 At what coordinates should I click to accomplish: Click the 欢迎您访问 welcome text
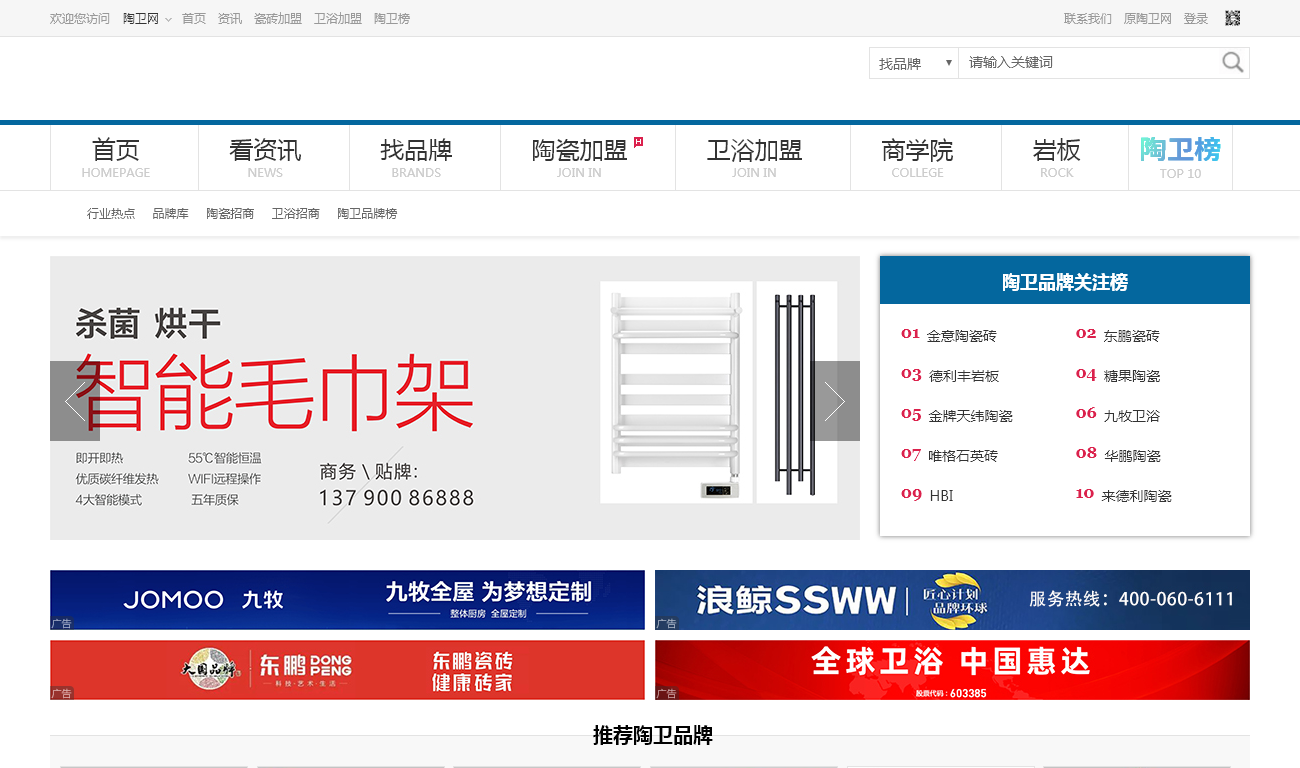click(80, 19)
